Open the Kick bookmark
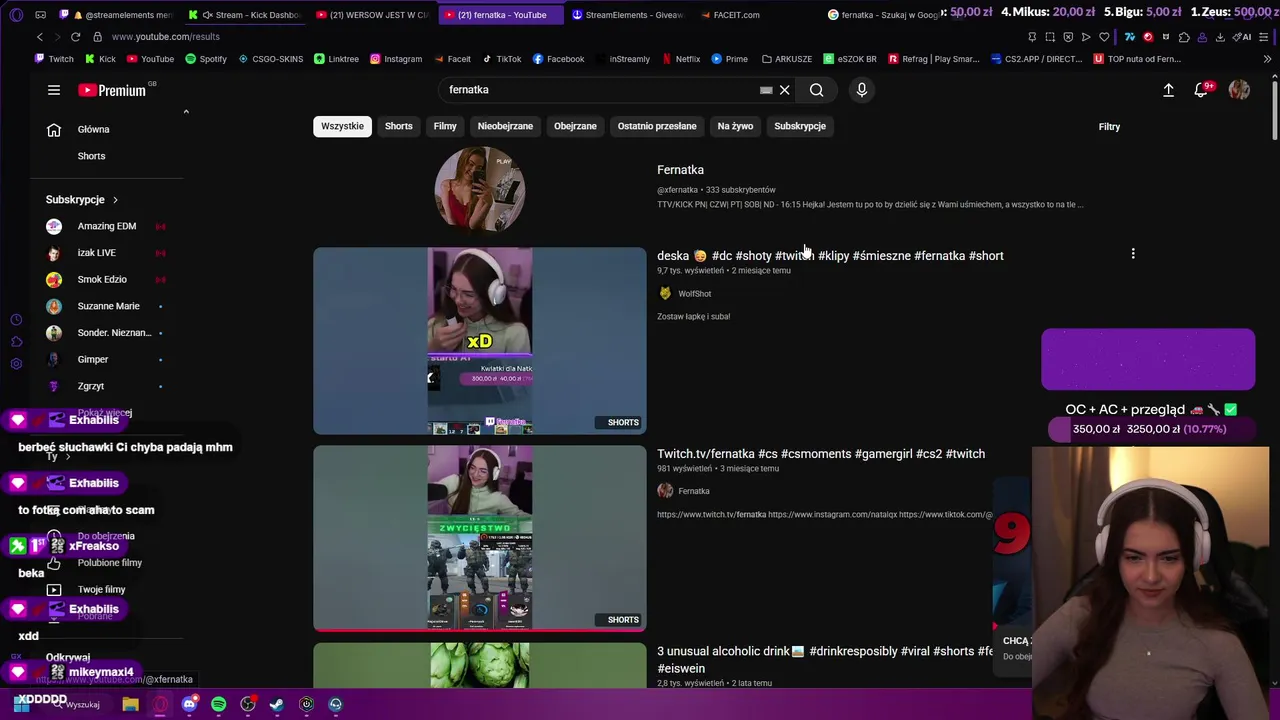 tap(100, 59)
